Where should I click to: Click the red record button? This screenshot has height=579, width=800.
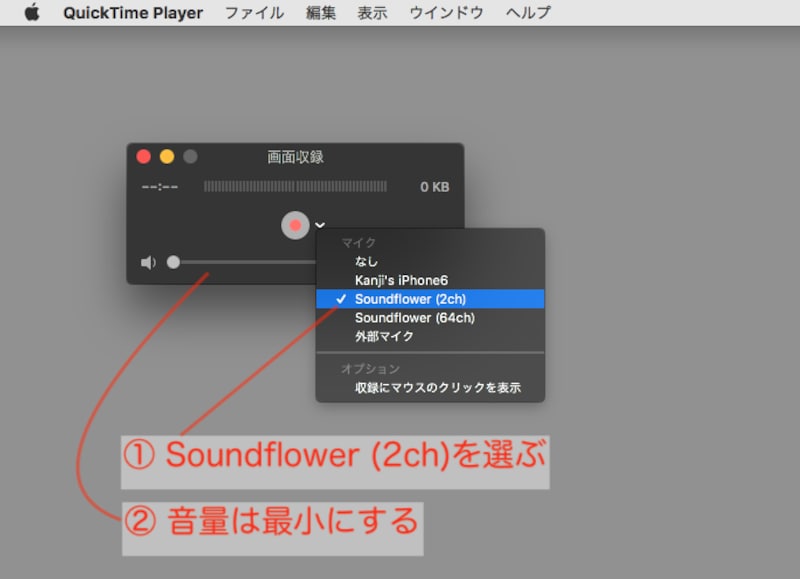click(295, 226)
